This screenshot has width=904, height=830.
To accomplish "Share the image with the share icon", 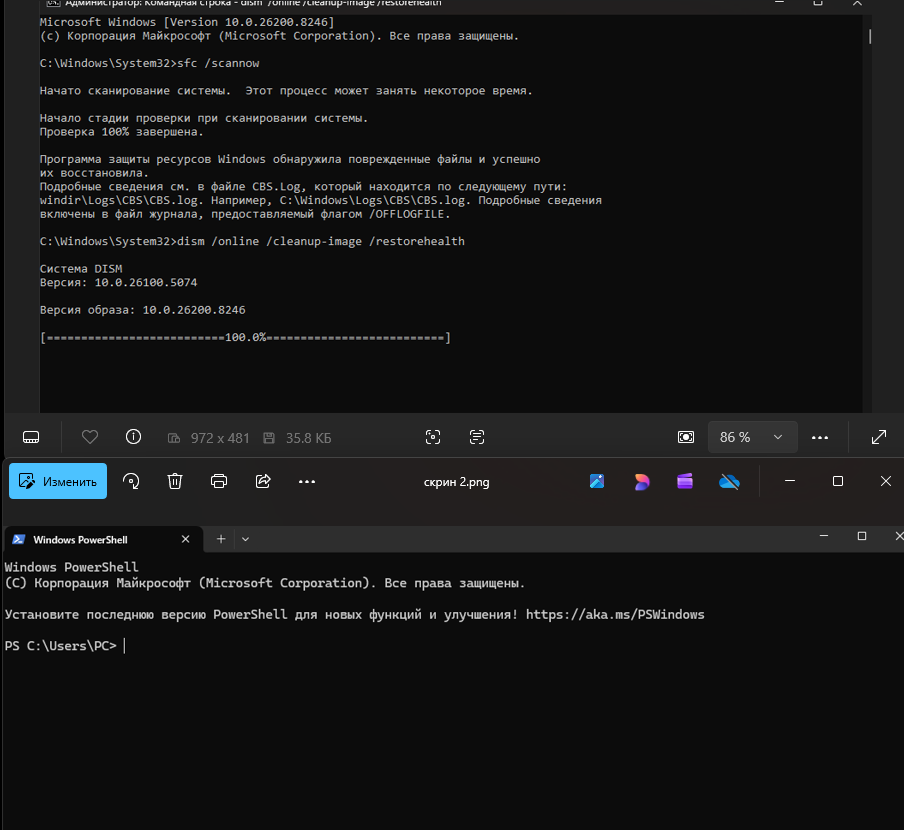I will (x=263, y=481).
